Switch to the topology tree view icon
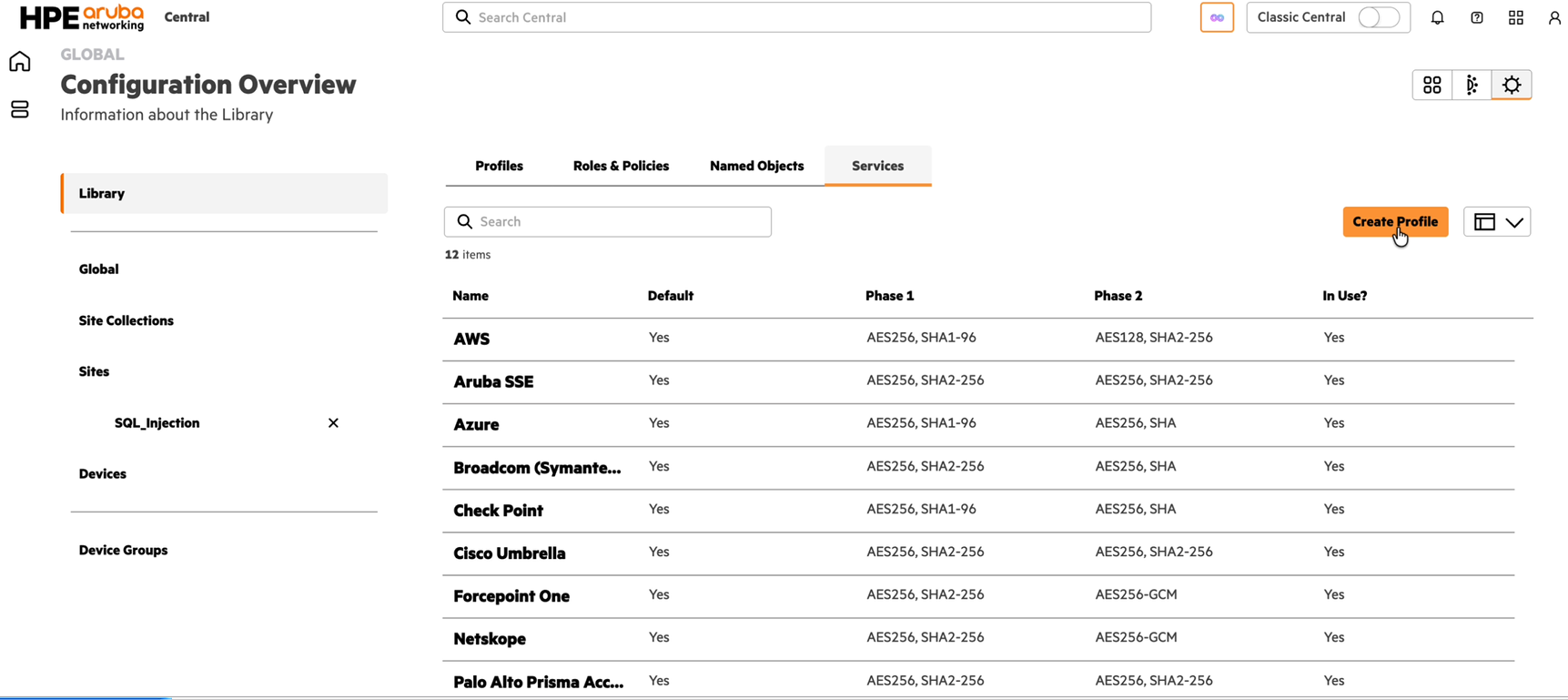1568x700 pixels. [1472, 85]
